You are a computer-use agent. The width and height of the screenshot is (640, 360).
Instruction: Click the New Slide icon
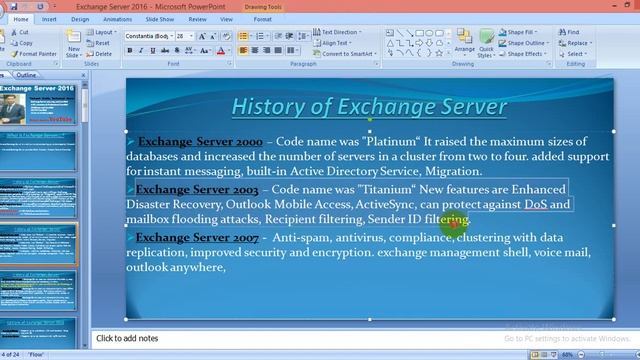coord(73,37)
